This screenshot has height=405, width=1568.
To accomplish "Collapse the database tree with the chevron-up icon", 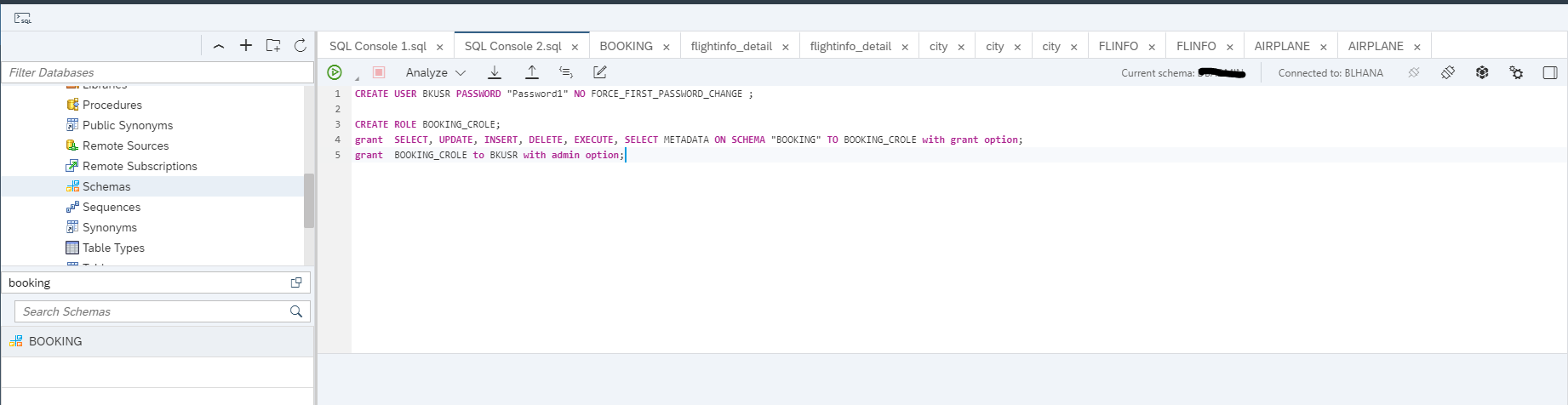I will tap(219, 46).
